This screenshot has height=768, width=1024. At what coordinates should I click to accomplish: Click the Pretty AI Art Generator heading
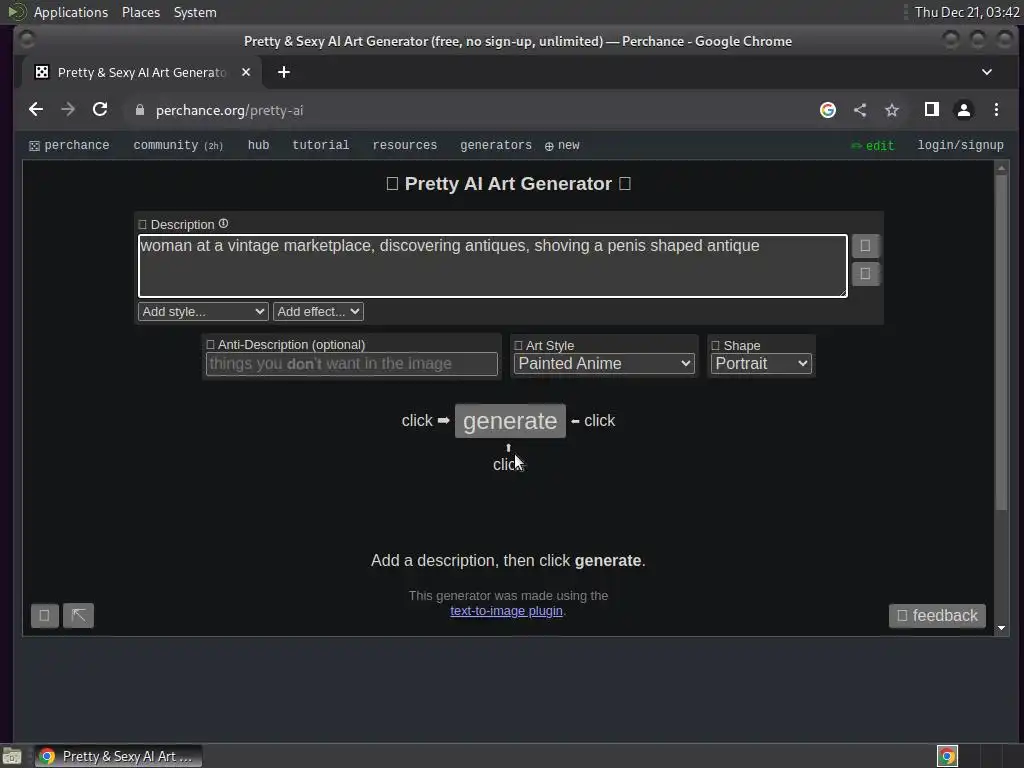point(508,184)
